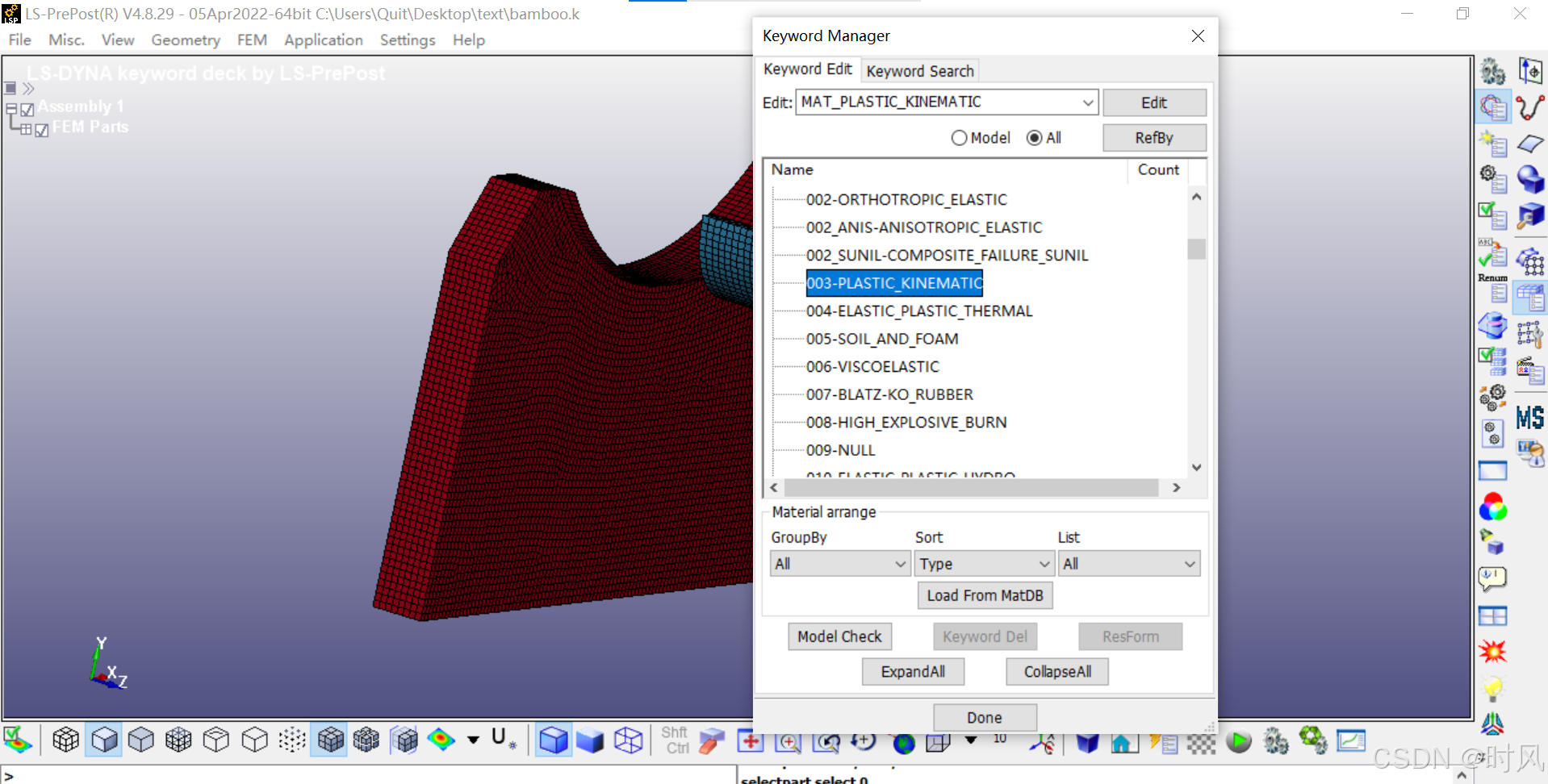Viewport: 1548px width, 784px height.
Task: Select the All radio button
Action: (1034, 138)
